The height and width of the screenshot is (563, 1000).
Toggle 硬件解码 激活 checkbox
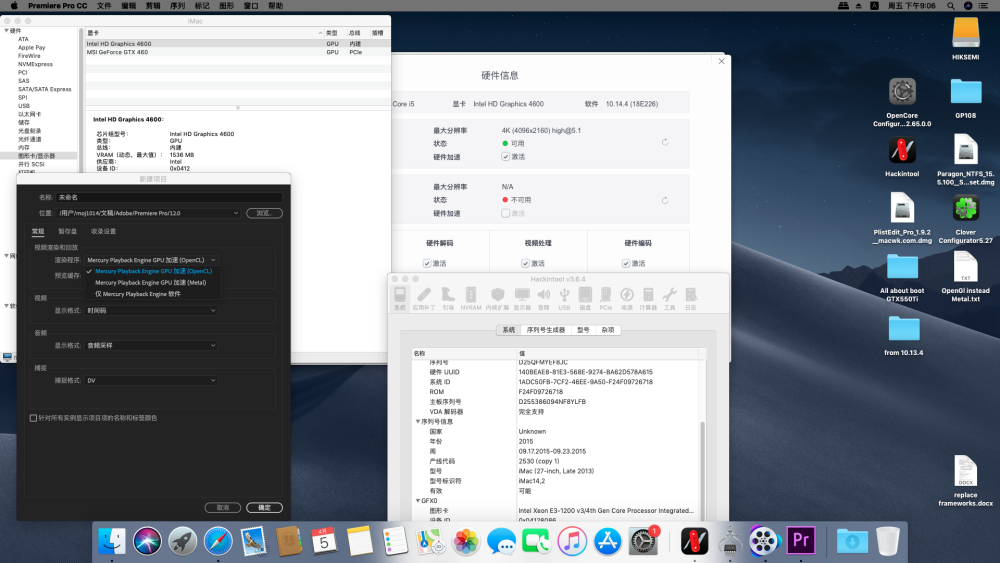pos(427,263)
